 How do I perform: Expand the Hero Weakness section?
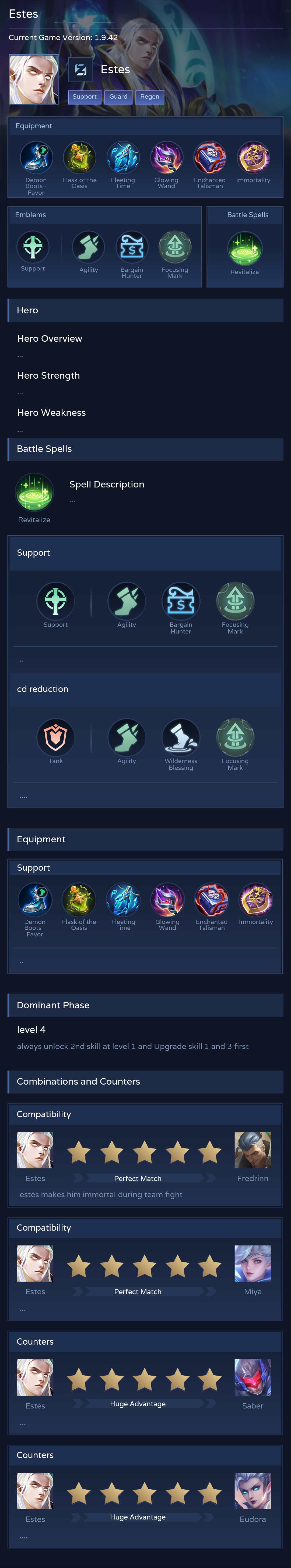coord(52,413)
